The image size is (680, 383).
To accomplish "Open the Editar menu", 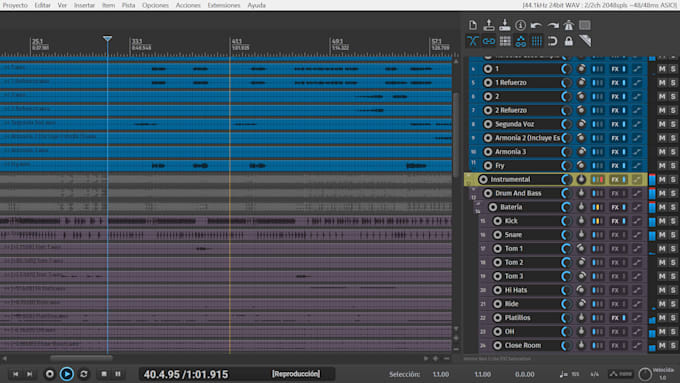I will click(x=42, y=5).
